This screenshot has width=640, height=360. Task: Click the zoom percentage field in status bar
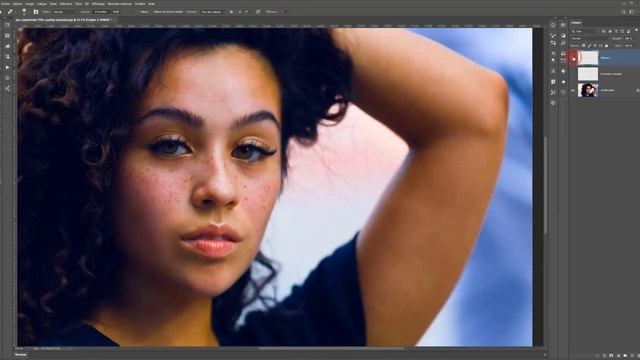[x=19, y=349]
